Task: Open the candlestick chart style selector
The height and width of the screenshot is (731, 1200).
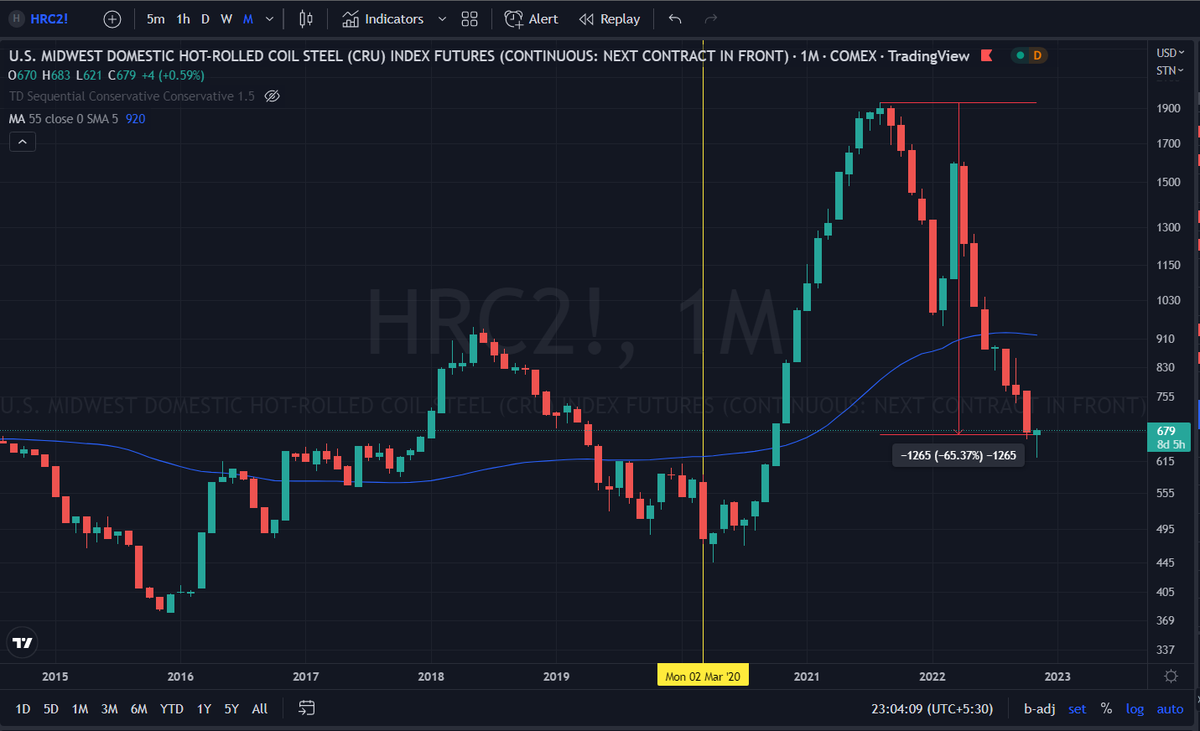Action: click(x=306, y=19)
